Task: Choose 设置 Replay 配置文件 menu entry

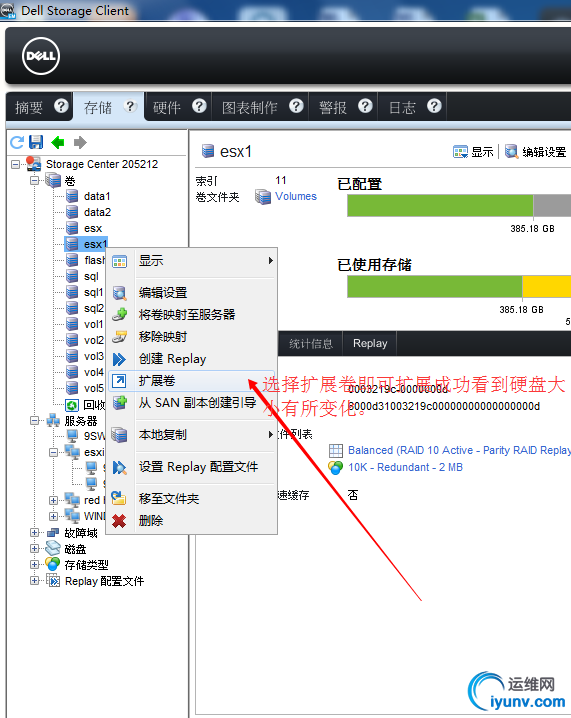Action: point(192,467)
